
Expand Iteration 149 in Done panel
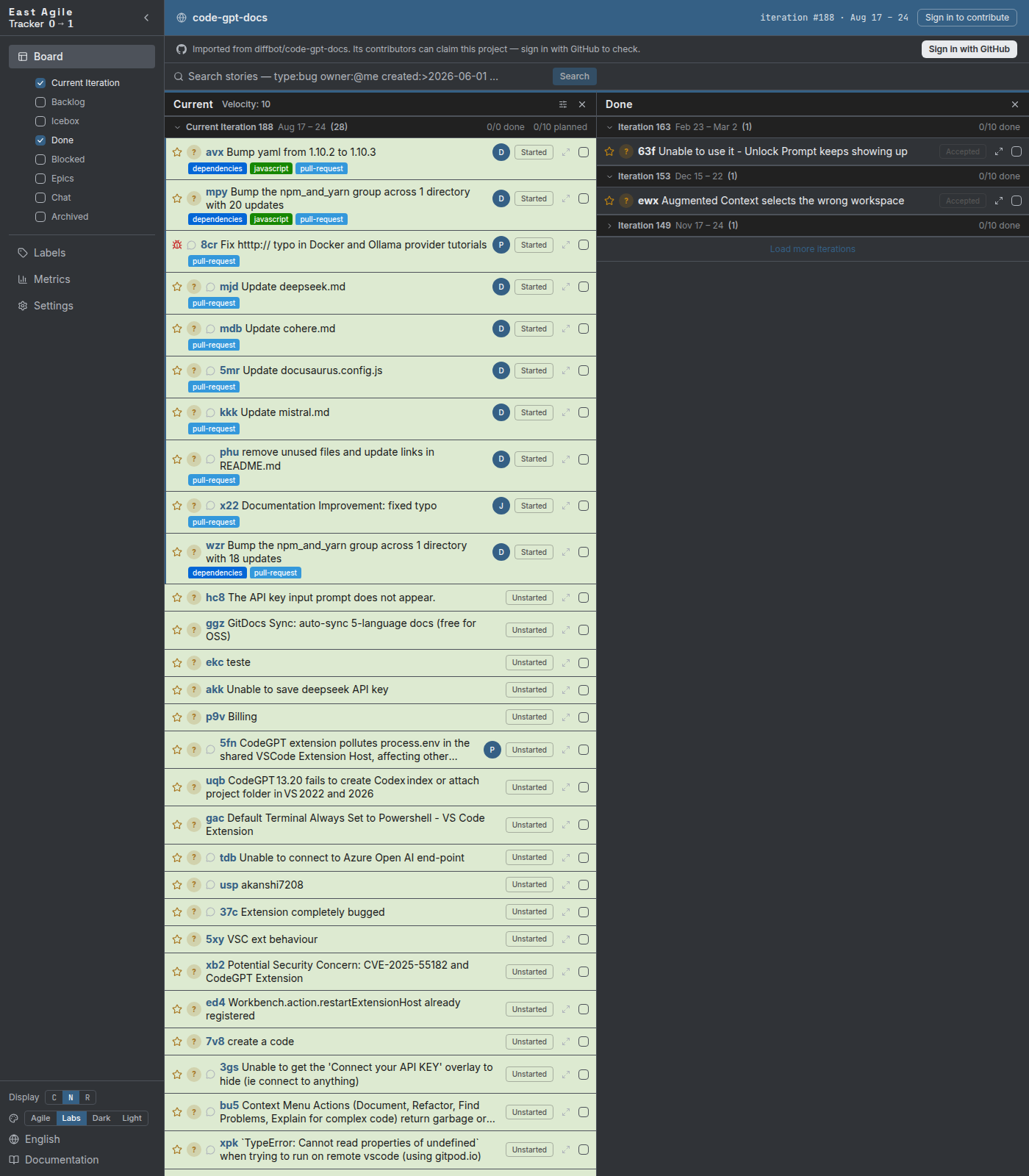click(609, 226)
